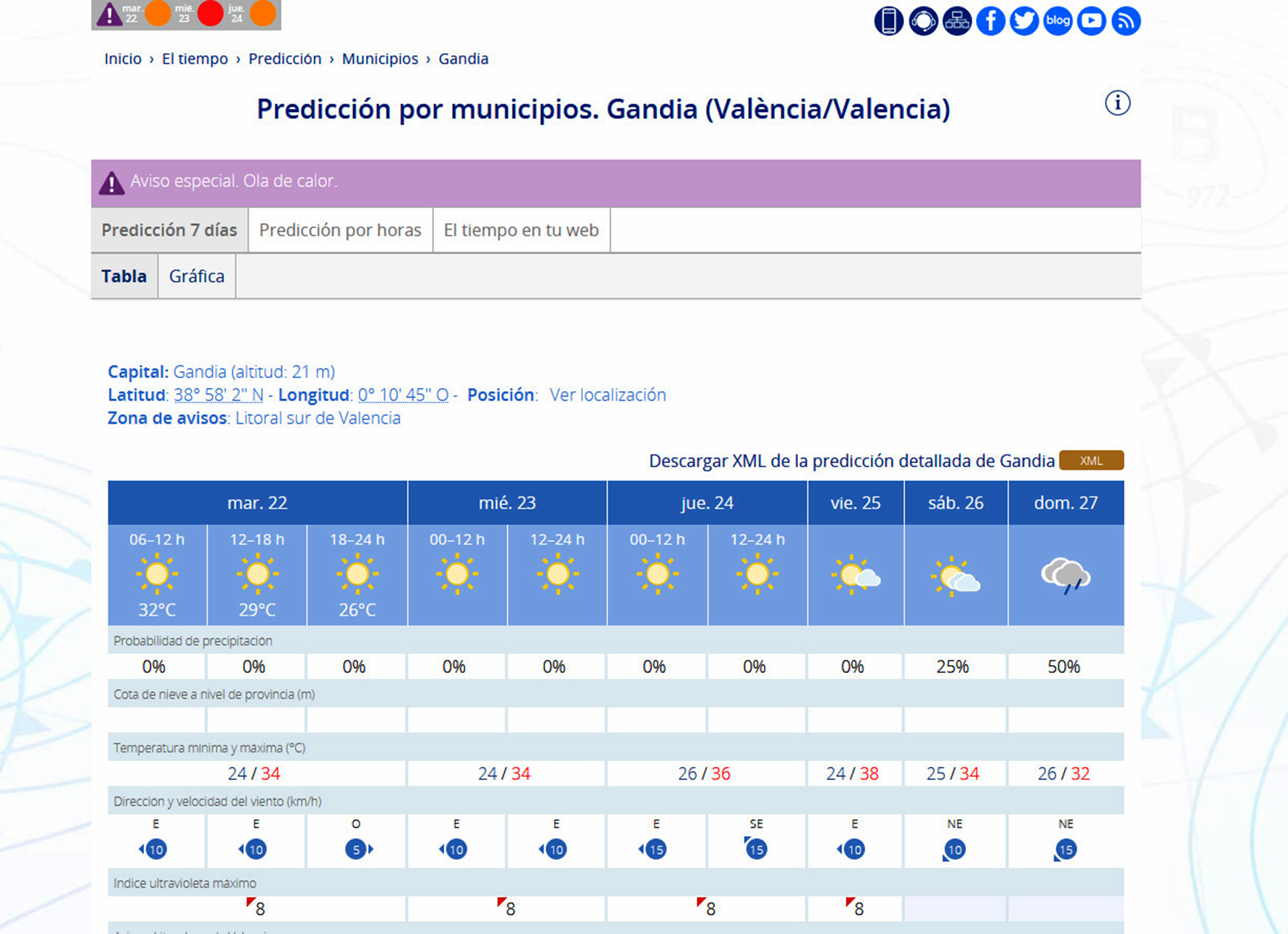Screen dimensions: 1288x934
Task: Switch to the Gráfica view tab
Action: click(197, 276)
